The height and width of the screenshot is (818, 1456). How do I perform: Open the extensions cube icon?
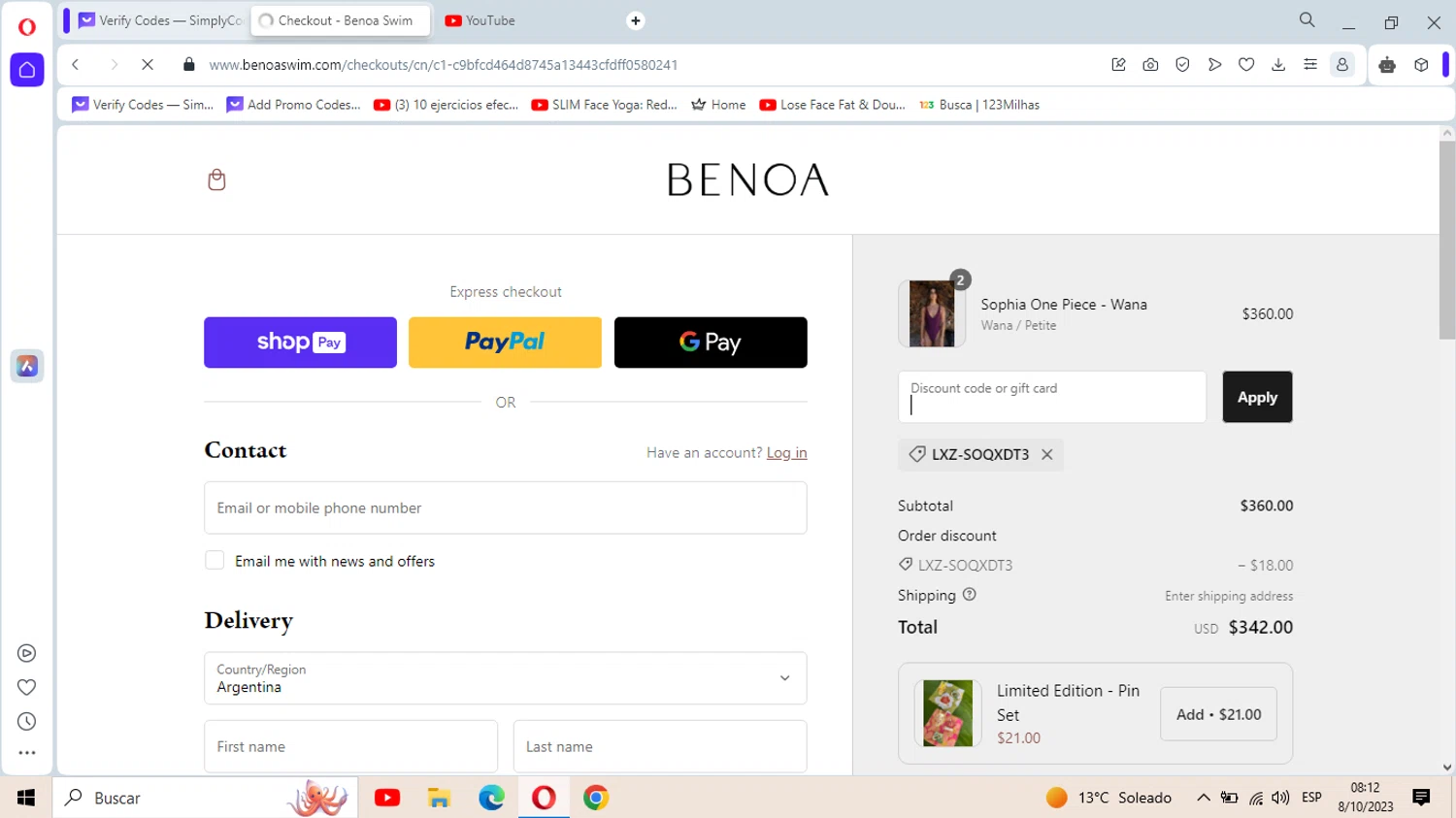click(x=1421, y=65)
